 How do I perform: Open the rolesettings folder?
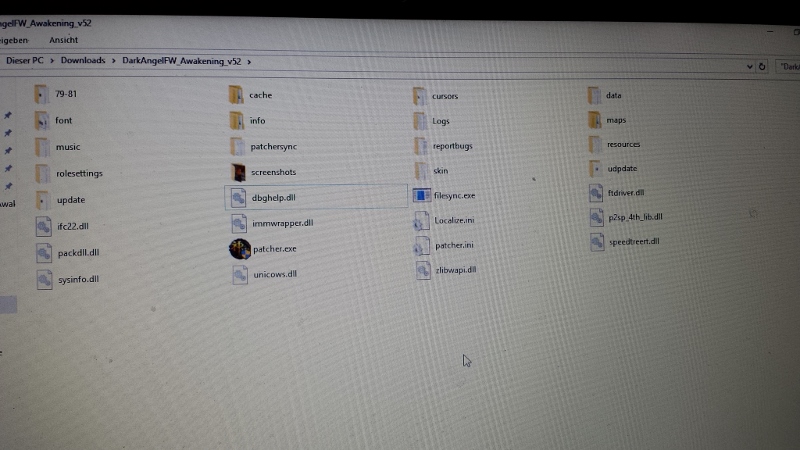coord(79,173)
